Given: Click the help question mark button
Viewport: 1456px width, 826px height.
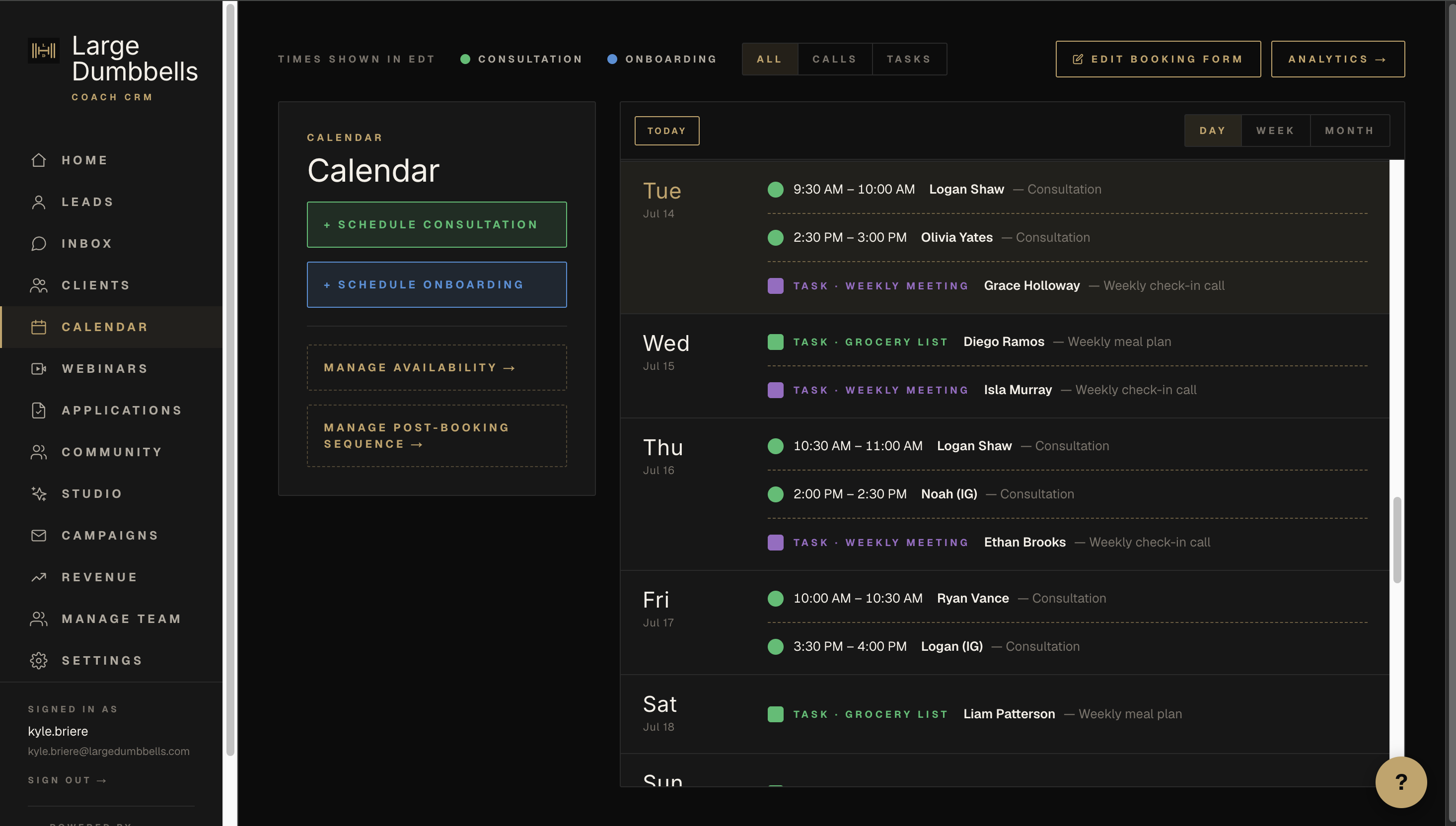Looking at the screenshot, I should pos(1400,782).
